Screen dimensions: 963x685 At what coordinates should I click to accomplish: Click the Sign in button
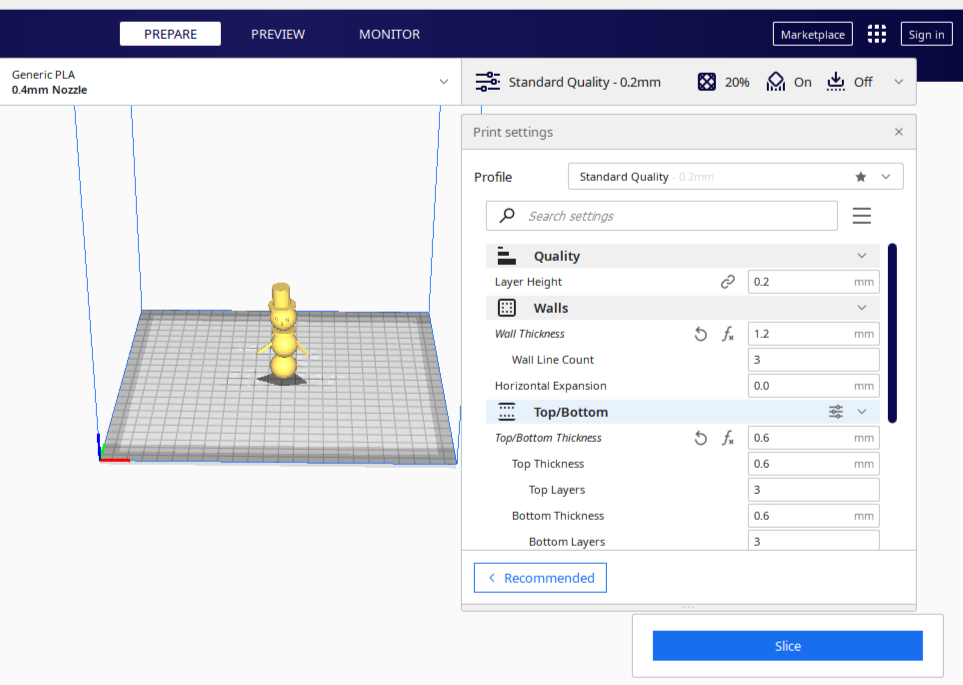pyautogui.click(x=926, y=34)
